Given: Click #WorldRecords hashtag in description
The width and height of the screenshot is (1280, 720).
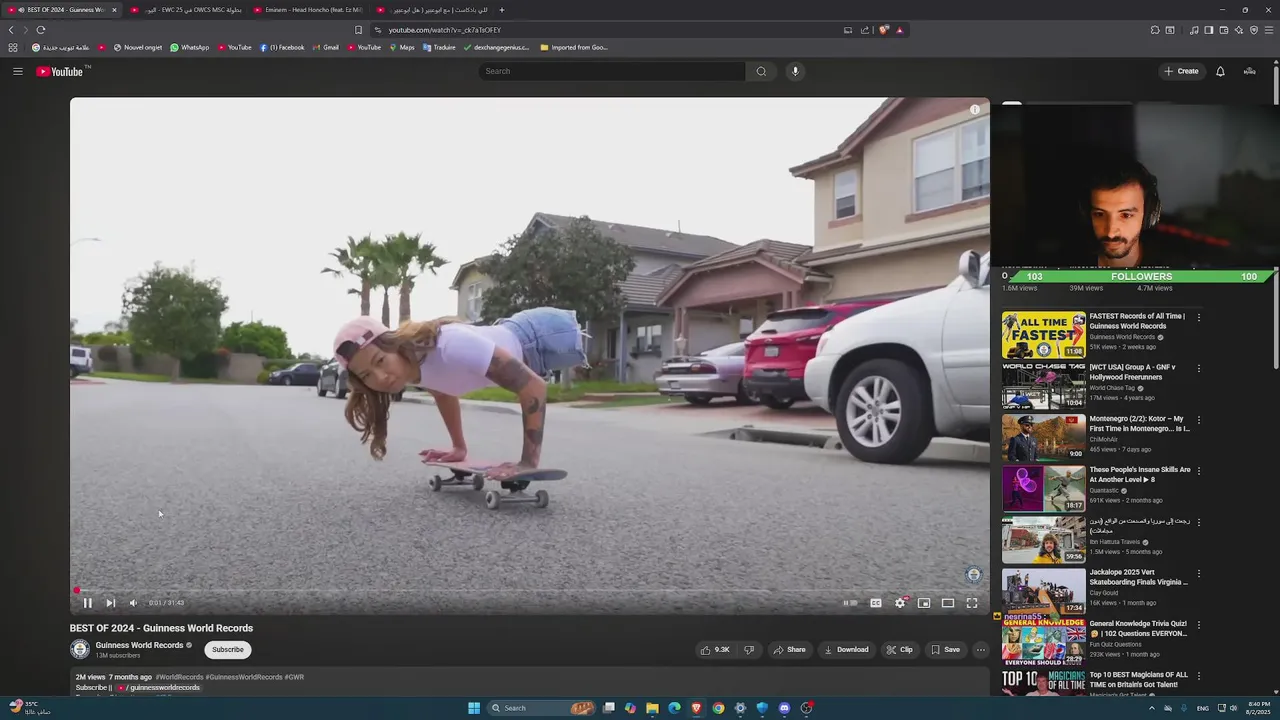Looking at the screenshot, I should [179, 677].
